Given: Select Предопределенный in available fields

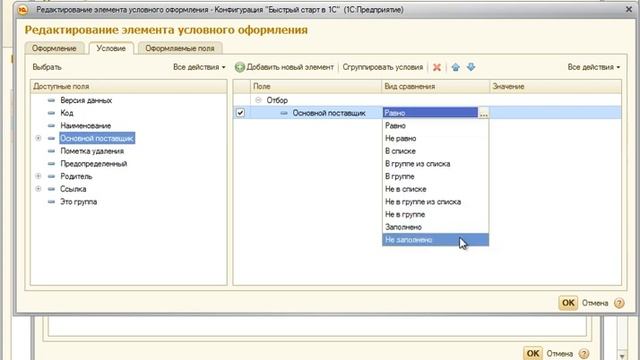Looking at the screenshot, I should pos(94,164).
